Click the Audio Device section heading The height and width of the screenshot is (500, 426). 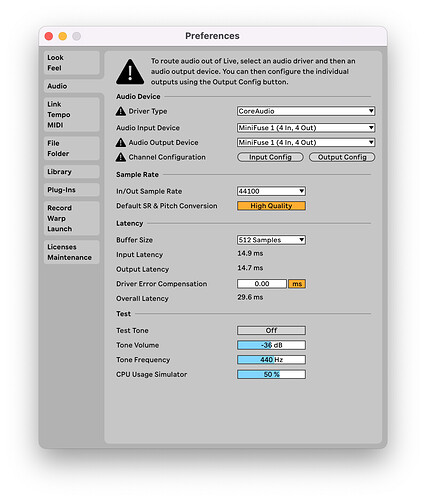coord(138,97)
